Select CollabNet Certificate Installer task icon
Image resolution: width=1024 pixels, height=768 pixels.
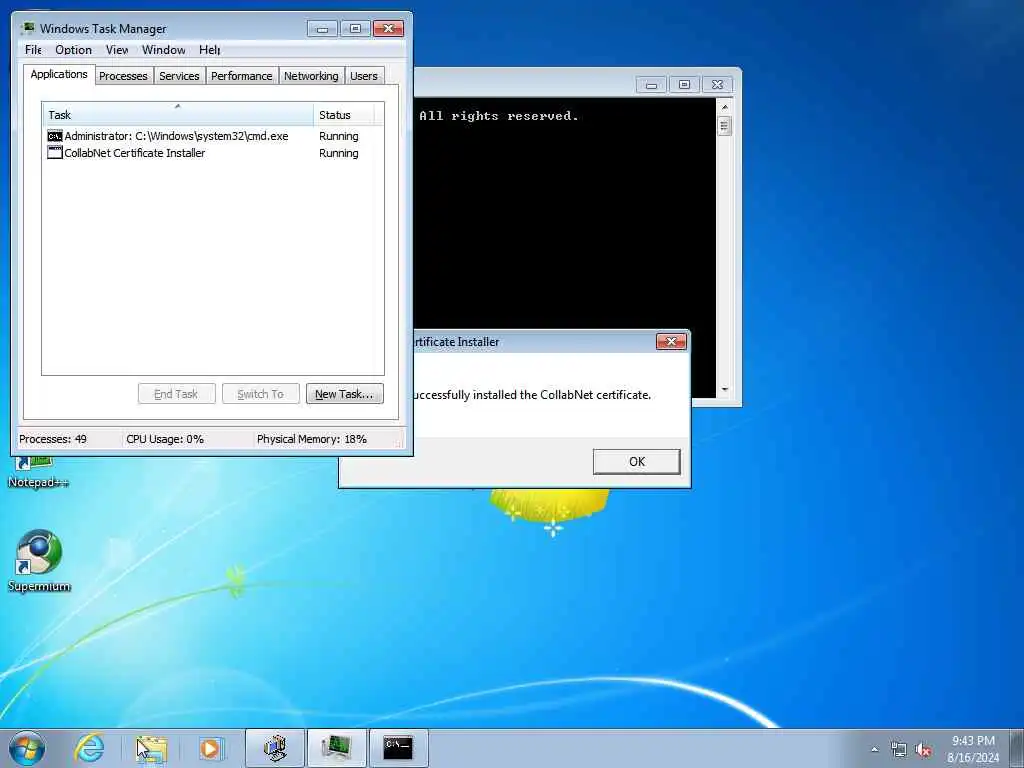pyautogui.click(x=55, y=153)
